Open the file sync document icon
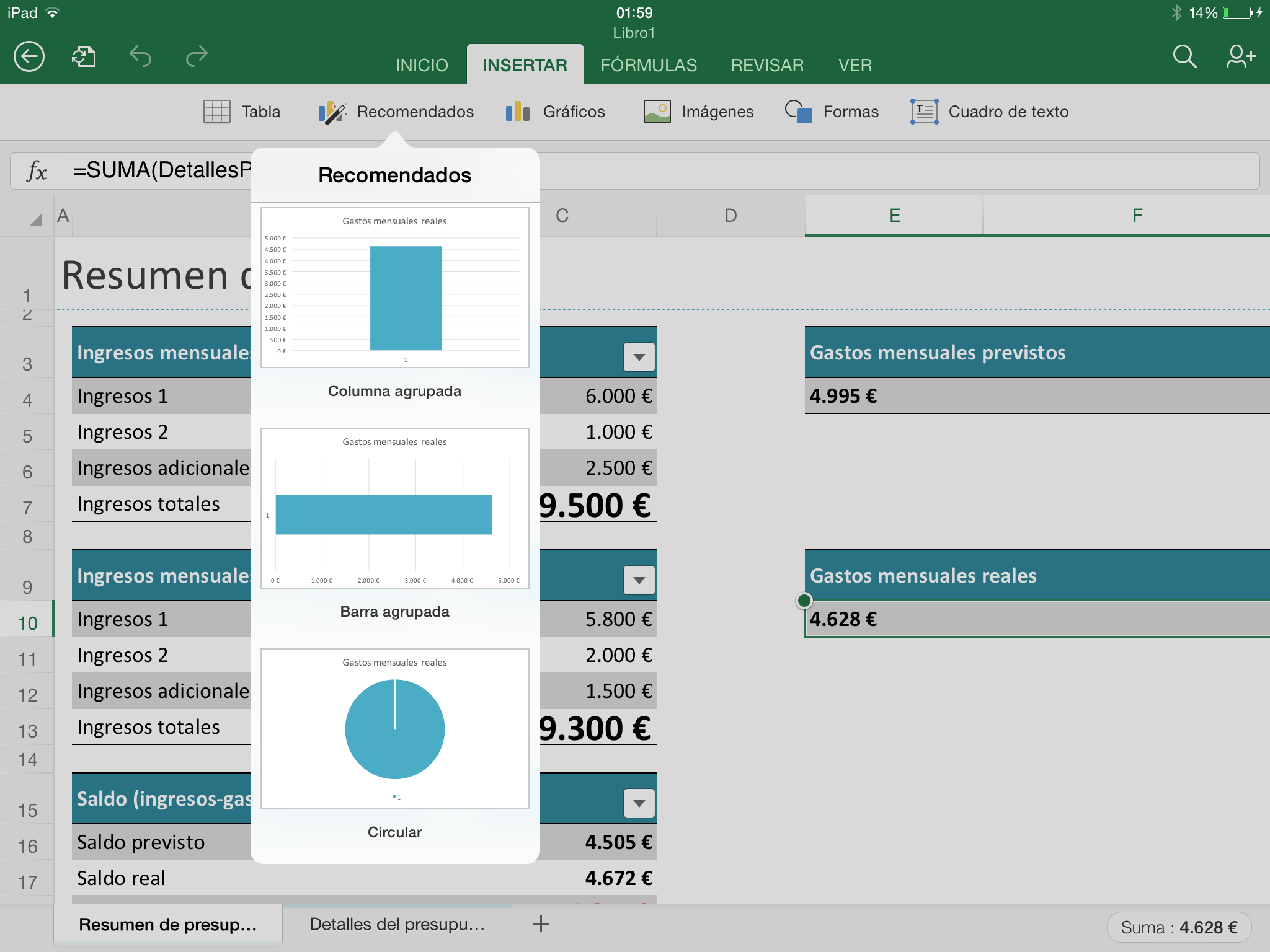This screenshot has height=952, width=1270. click(x=84, y=57)
